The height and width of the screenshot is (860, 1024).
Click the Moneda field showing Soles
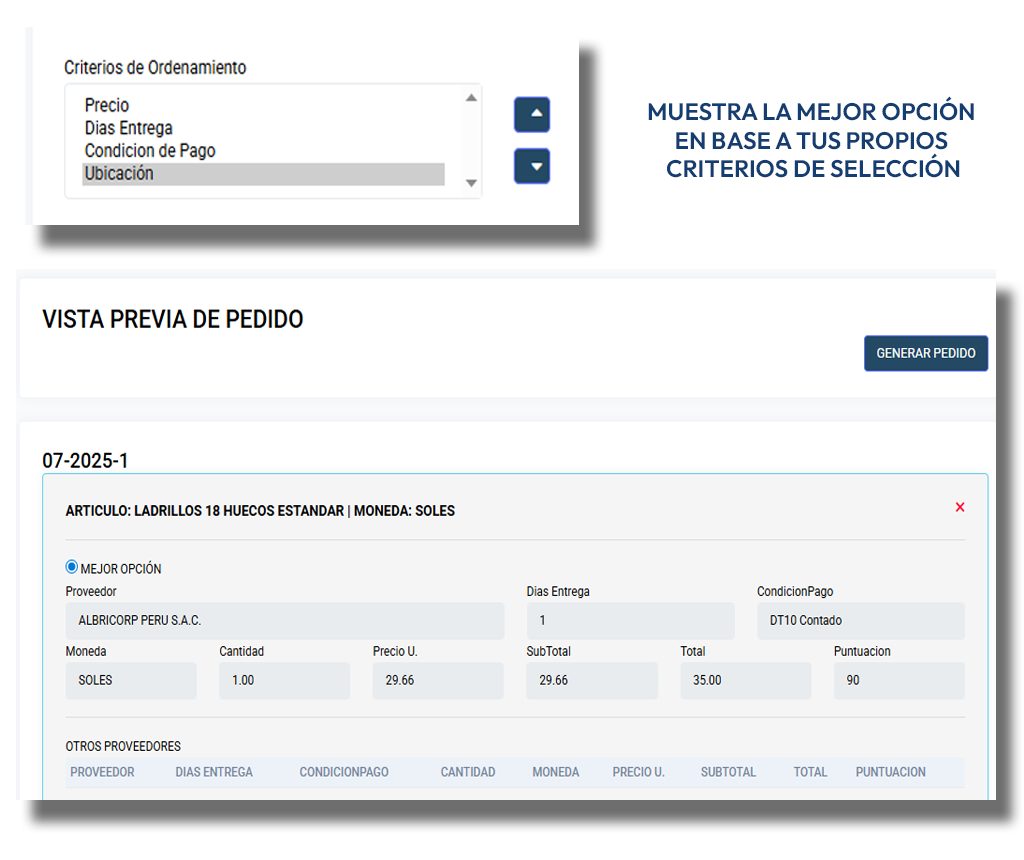tap(130, 680)
